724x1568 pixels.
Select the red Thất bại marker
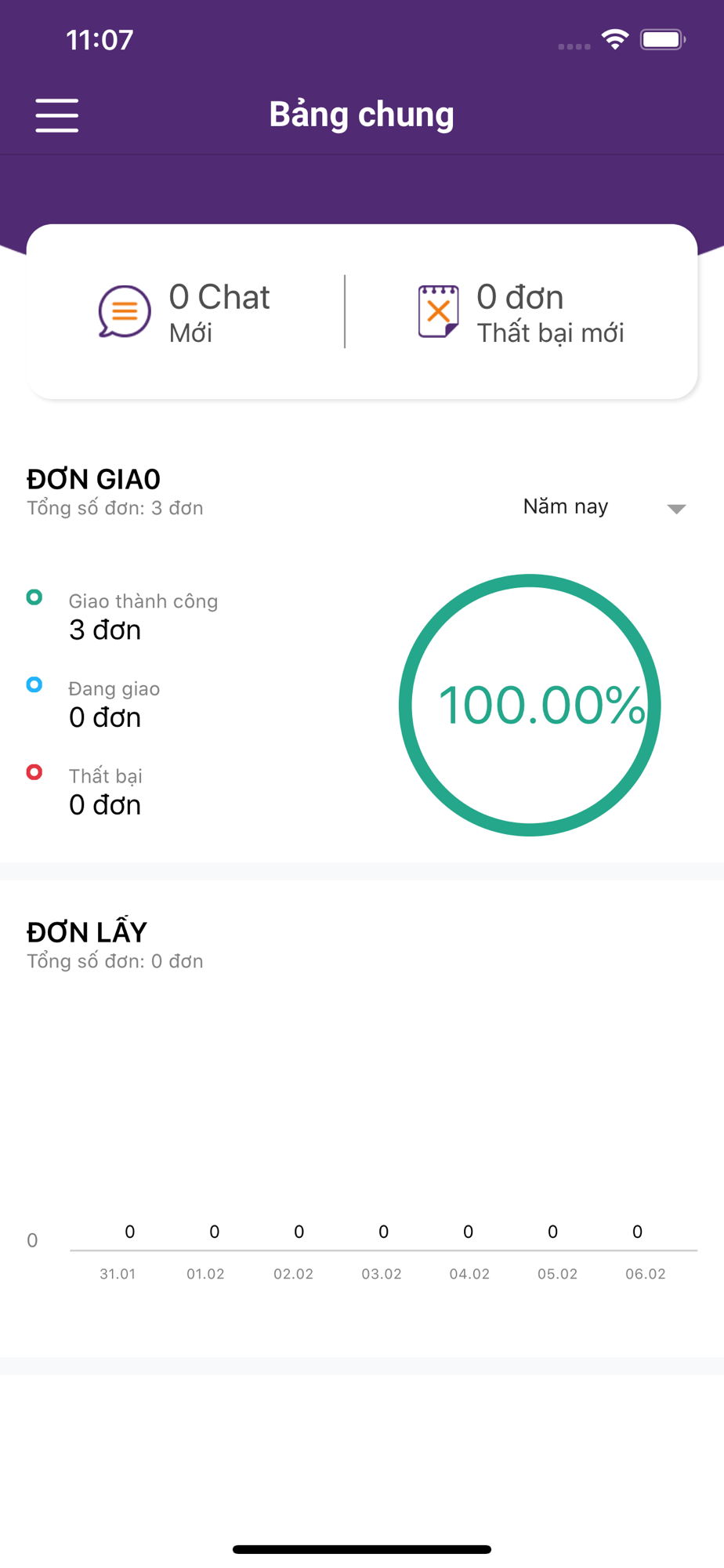(x=34, y=772)
